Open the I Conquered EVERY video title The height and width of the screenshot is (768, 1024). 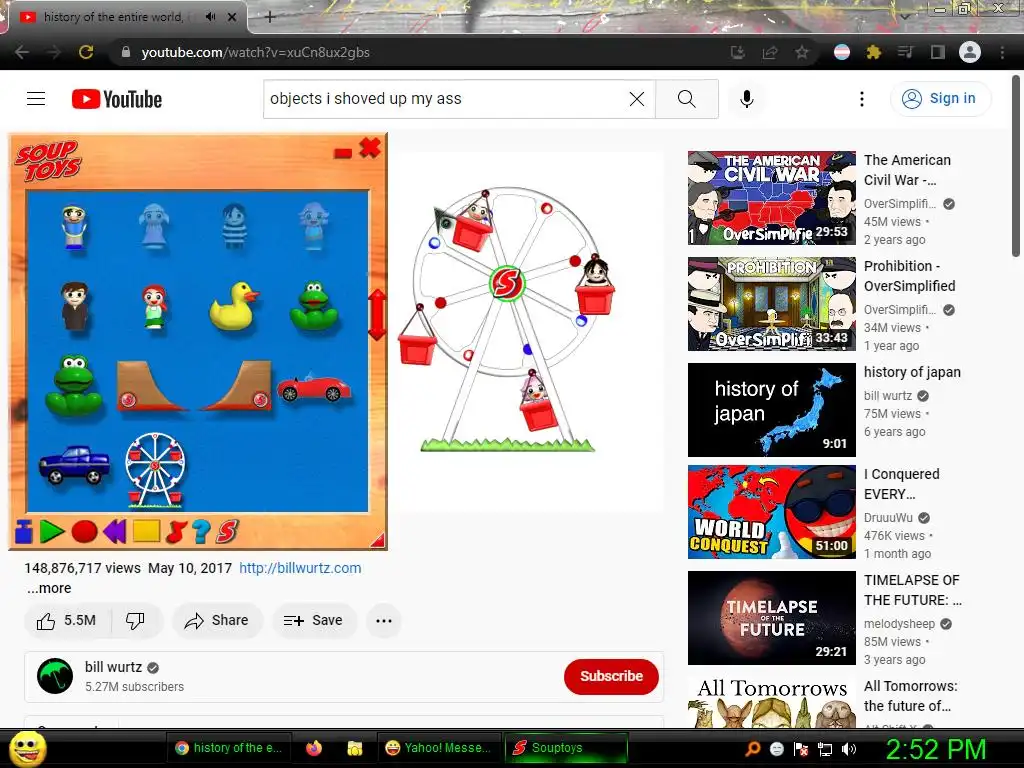pos(902,484)
